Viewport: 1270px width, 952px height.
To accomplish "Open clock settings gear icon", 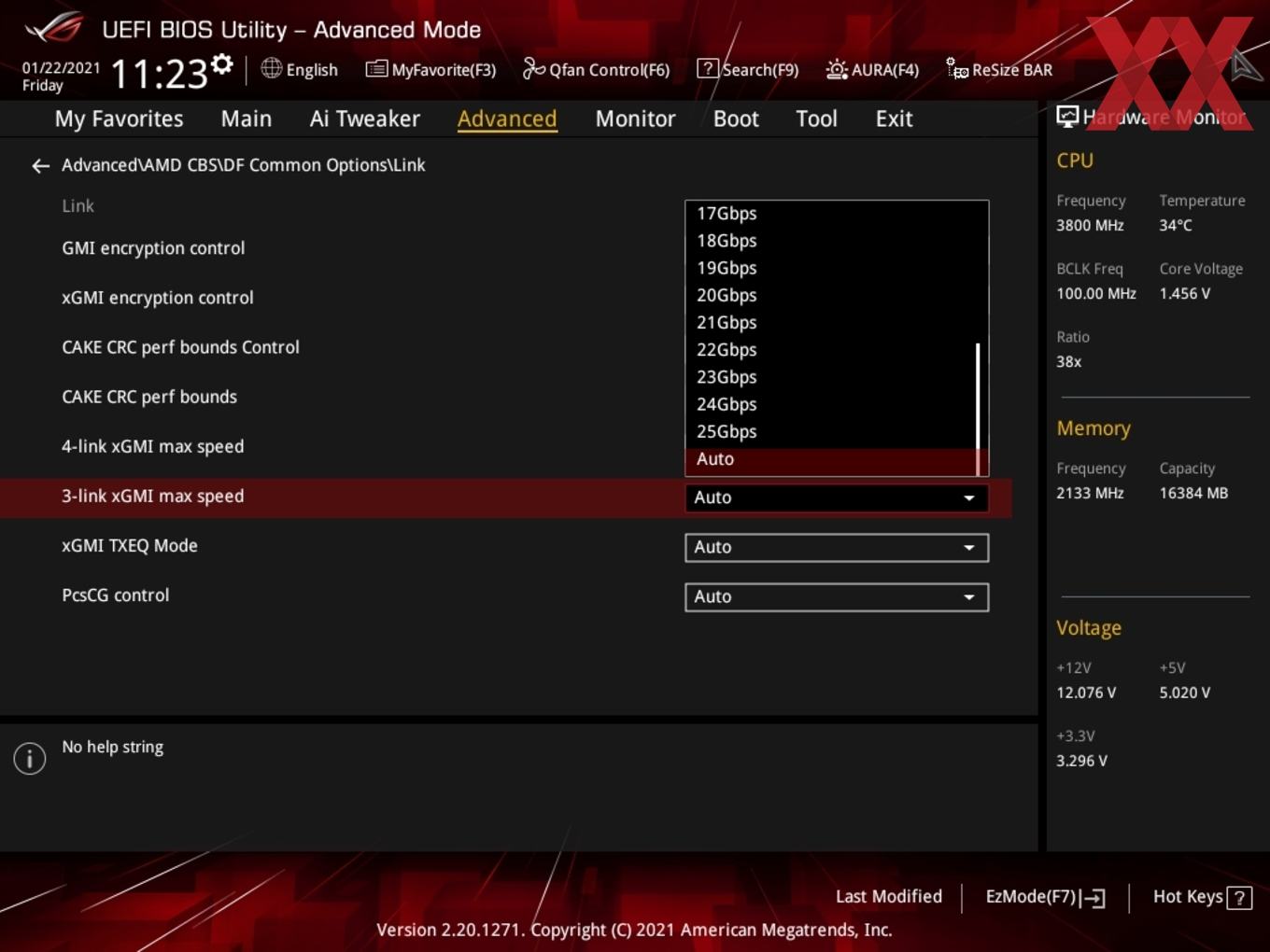I will tap(222, 63).
